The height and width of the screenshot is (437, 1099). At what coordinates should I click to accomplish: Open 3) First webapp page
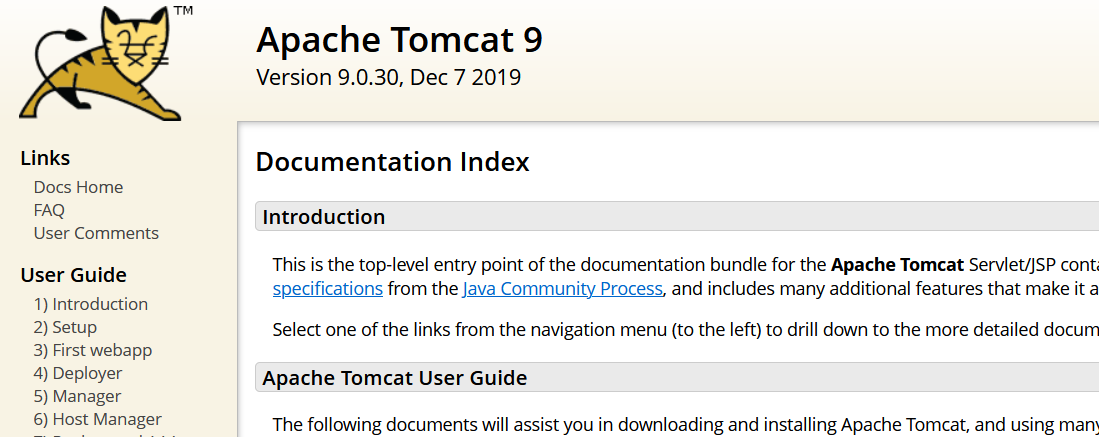pyautogui.click(x=93, y=350)
